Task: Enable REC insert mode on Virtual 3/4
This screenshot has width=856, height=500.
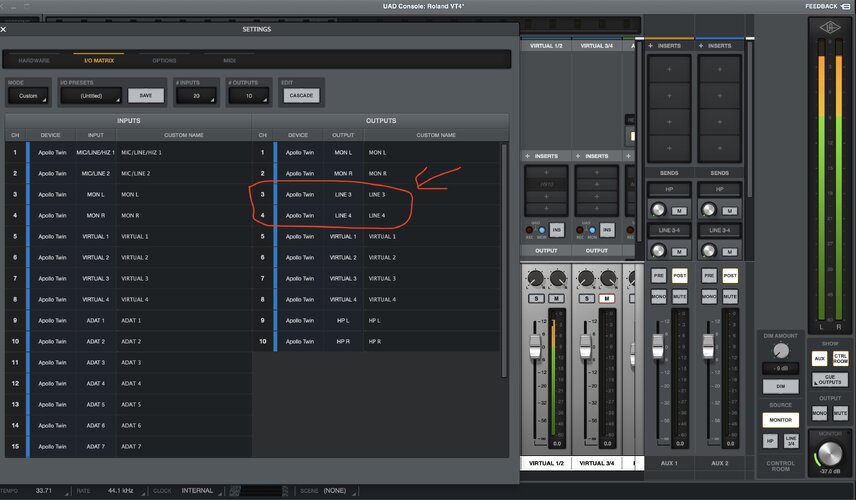Action: click(x=579, y=230)
